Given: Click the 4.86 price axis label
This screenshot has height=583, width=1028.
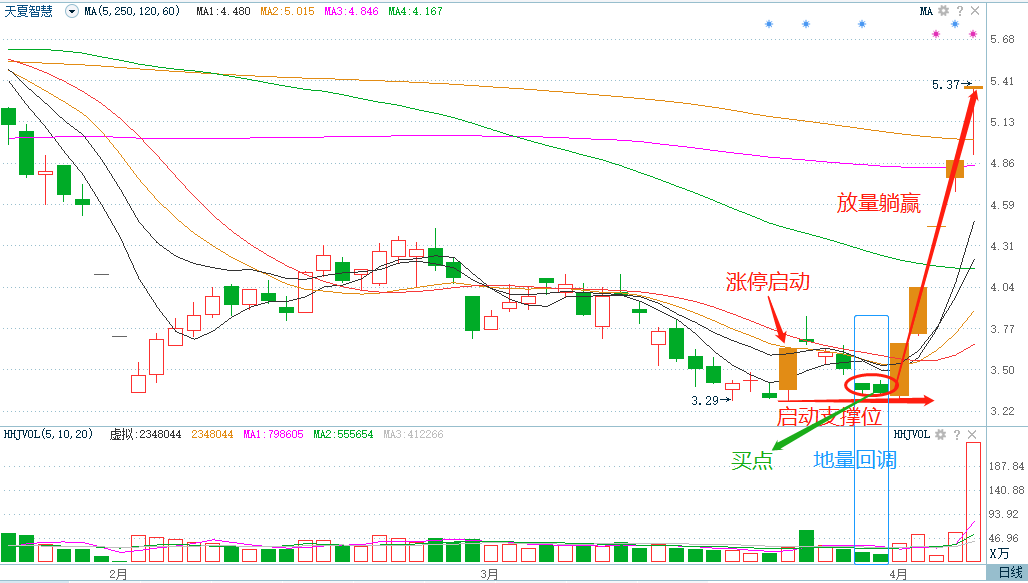Looking at the screenshot, I should point(1002,163).
